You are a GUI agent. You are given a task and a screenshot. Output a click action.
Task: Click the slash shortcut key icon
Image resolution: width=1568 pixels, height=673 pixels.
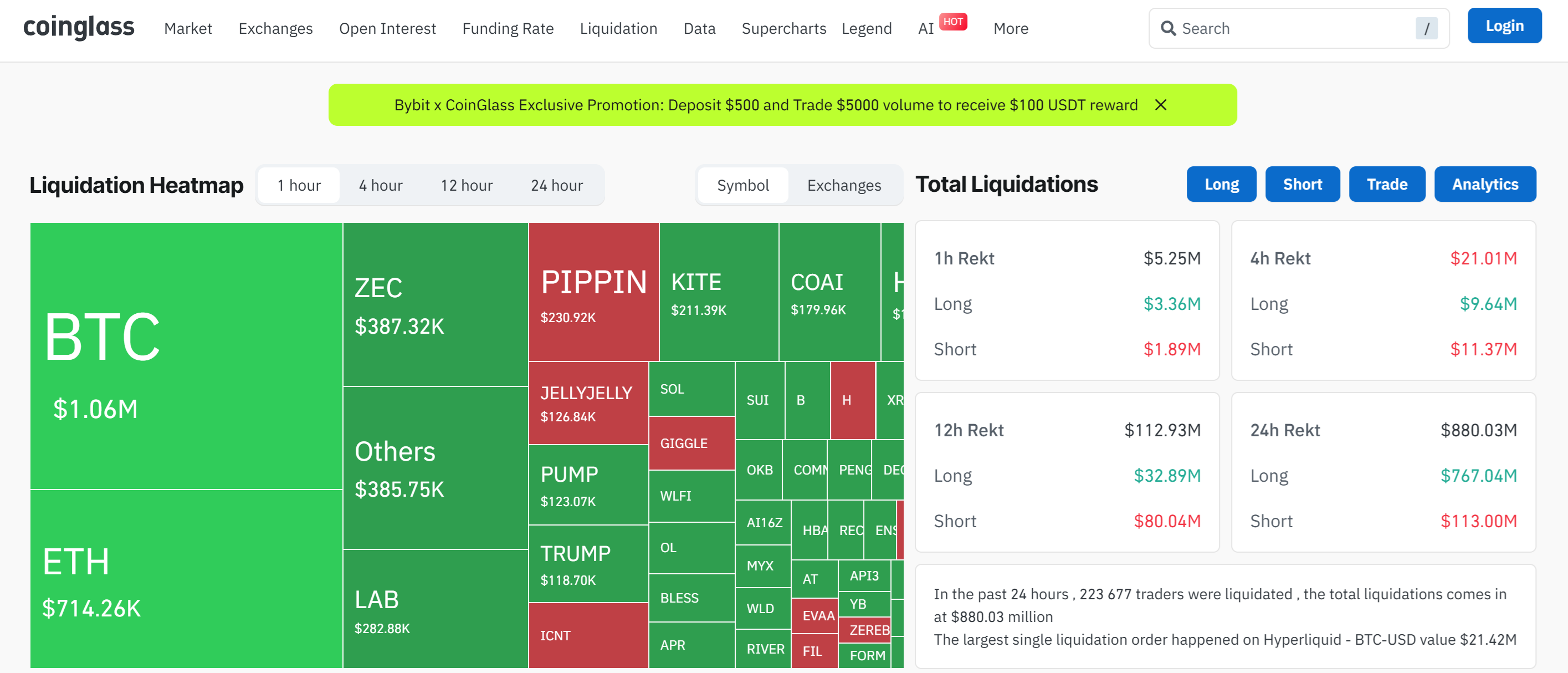1426,28
